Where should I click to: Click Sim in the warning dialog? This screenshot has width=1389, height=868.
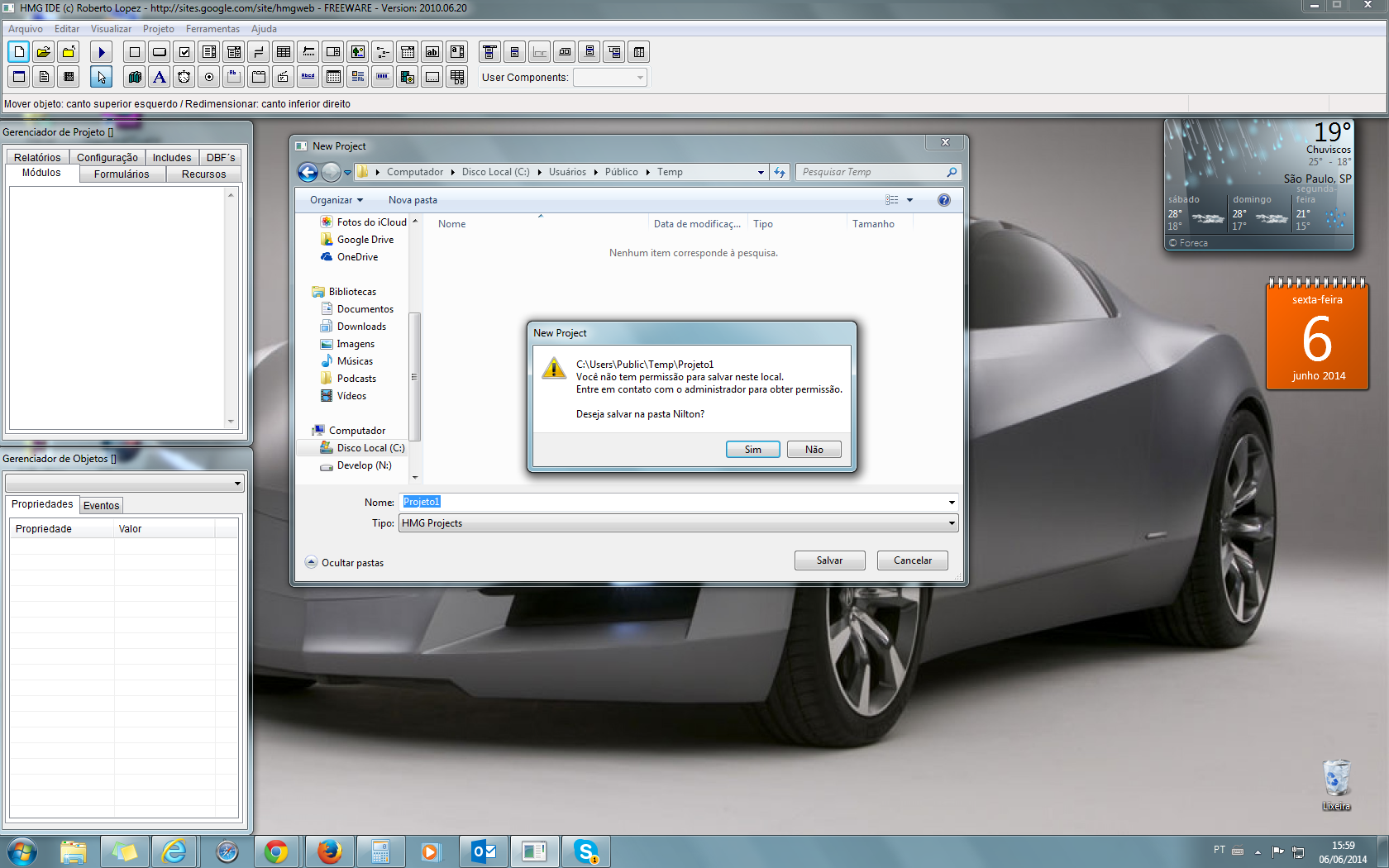pos(752,450)
